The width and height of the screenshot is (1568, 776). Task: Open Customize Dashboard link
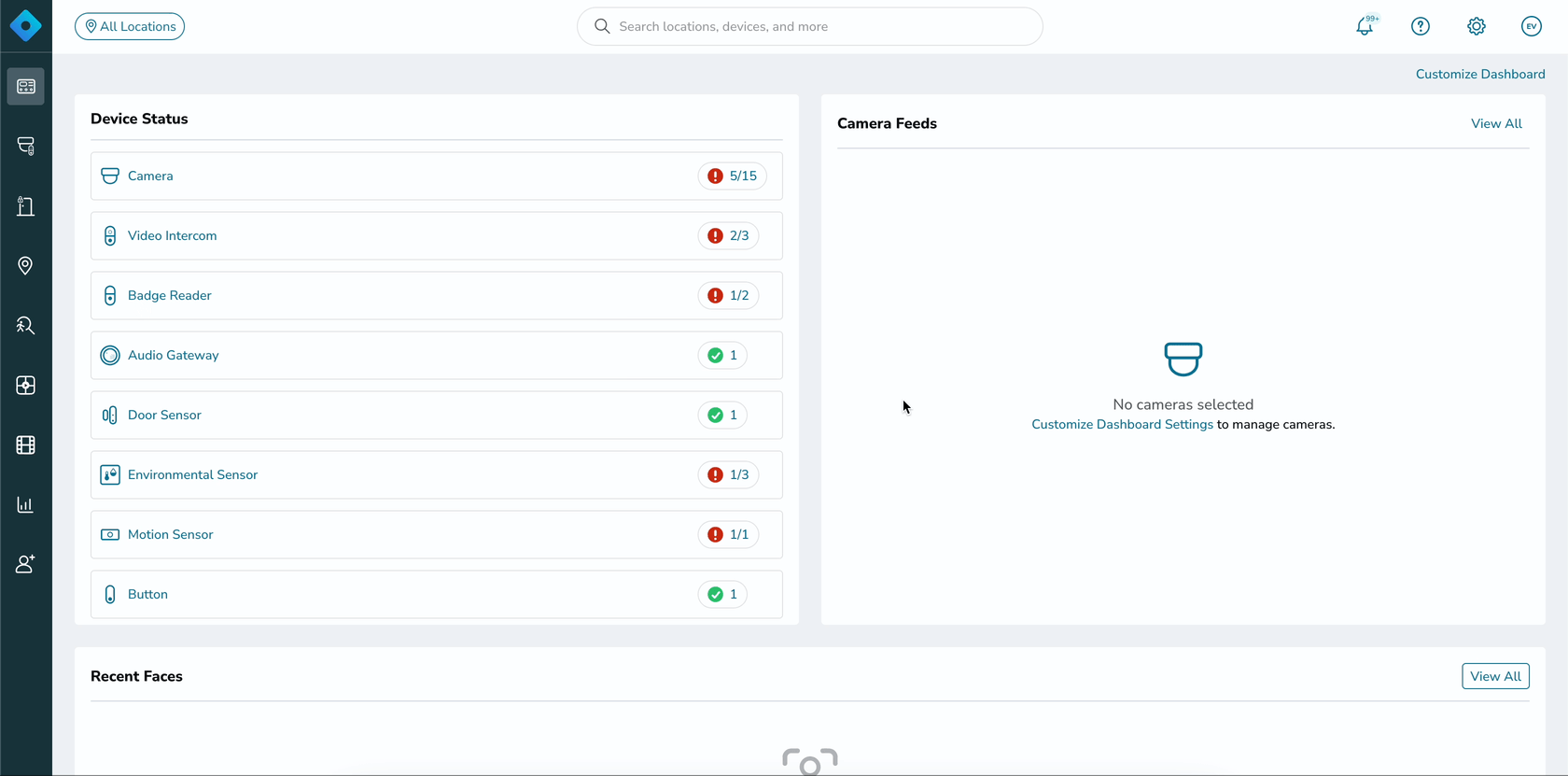click(1480, 74)
